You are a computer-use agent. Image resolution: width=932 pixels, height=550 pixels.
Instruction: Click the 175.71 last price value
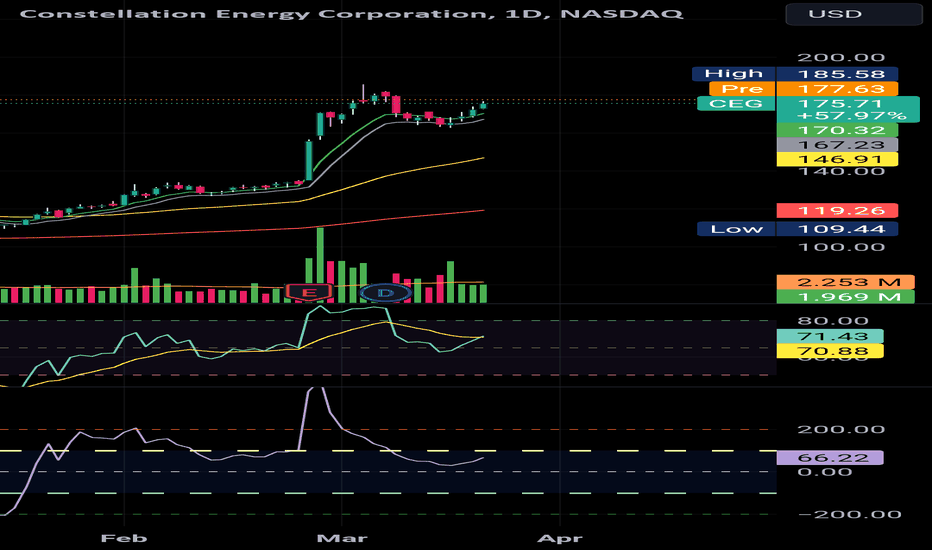840,103
